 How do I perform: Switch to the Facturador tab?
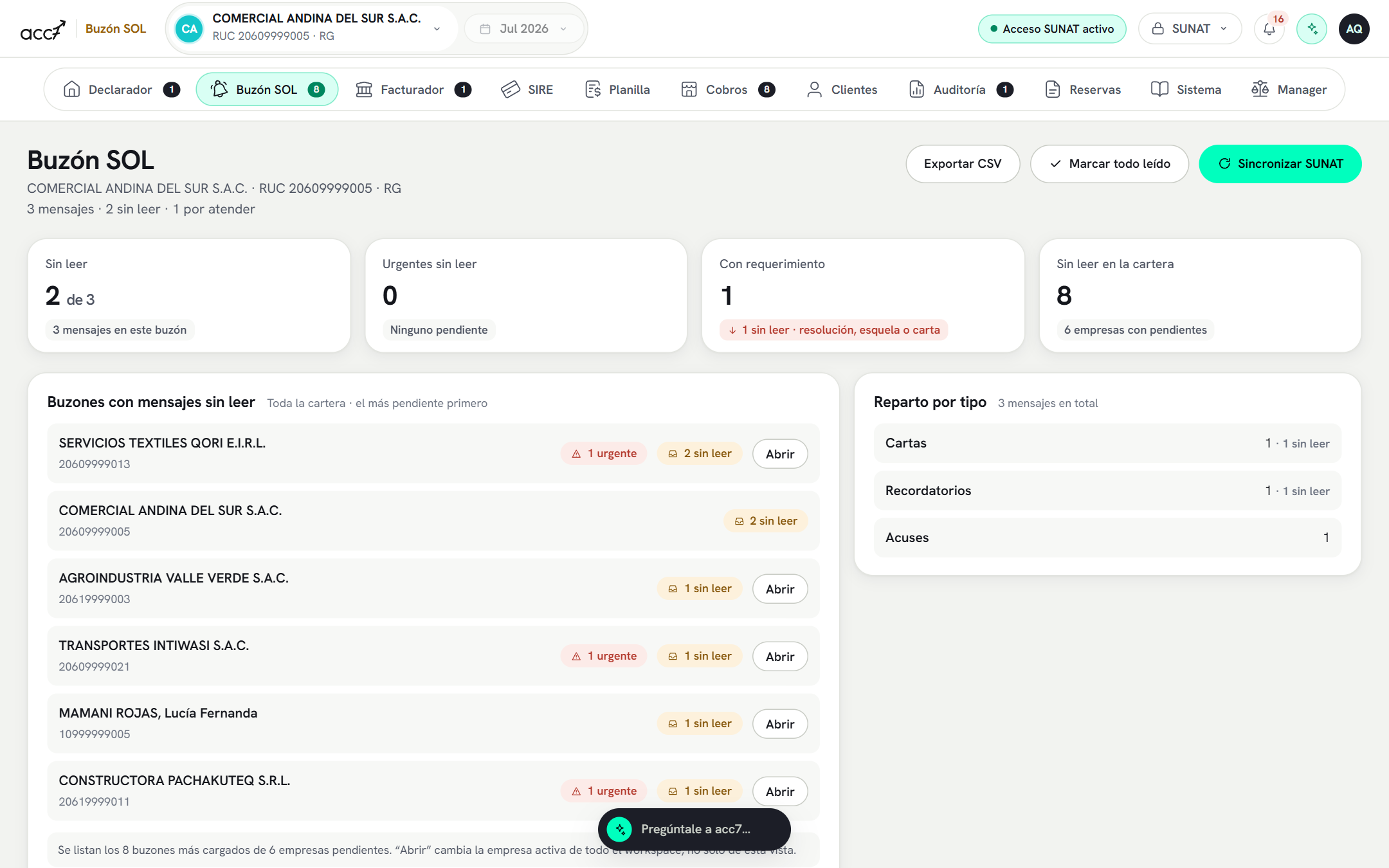pos(413,89)
